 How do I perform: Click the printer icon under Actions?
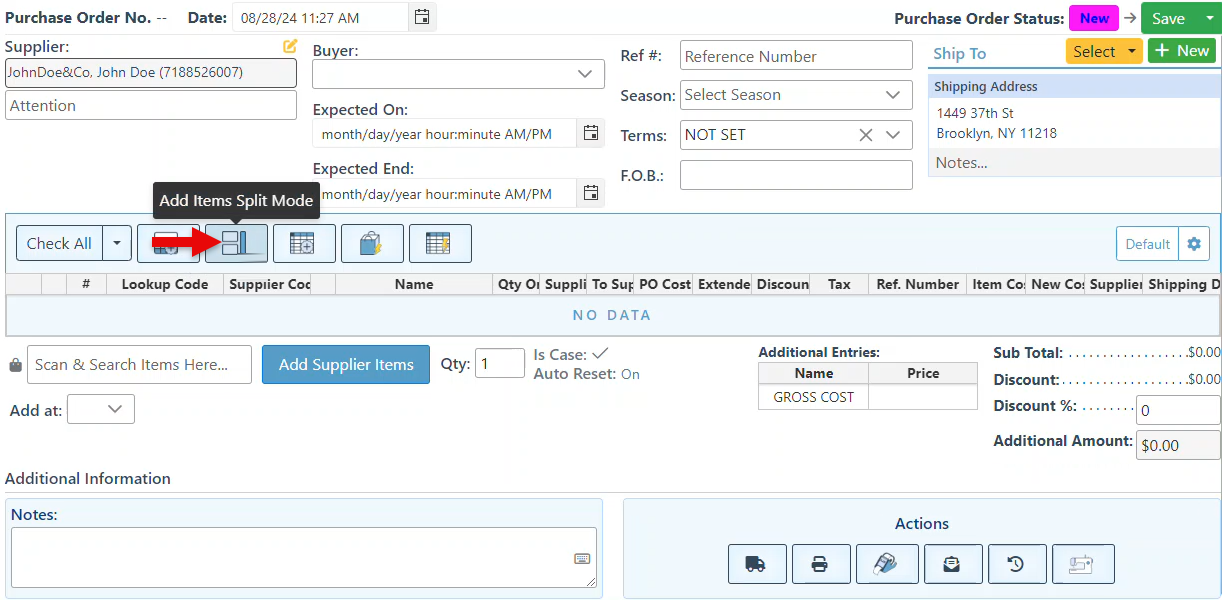820,564
